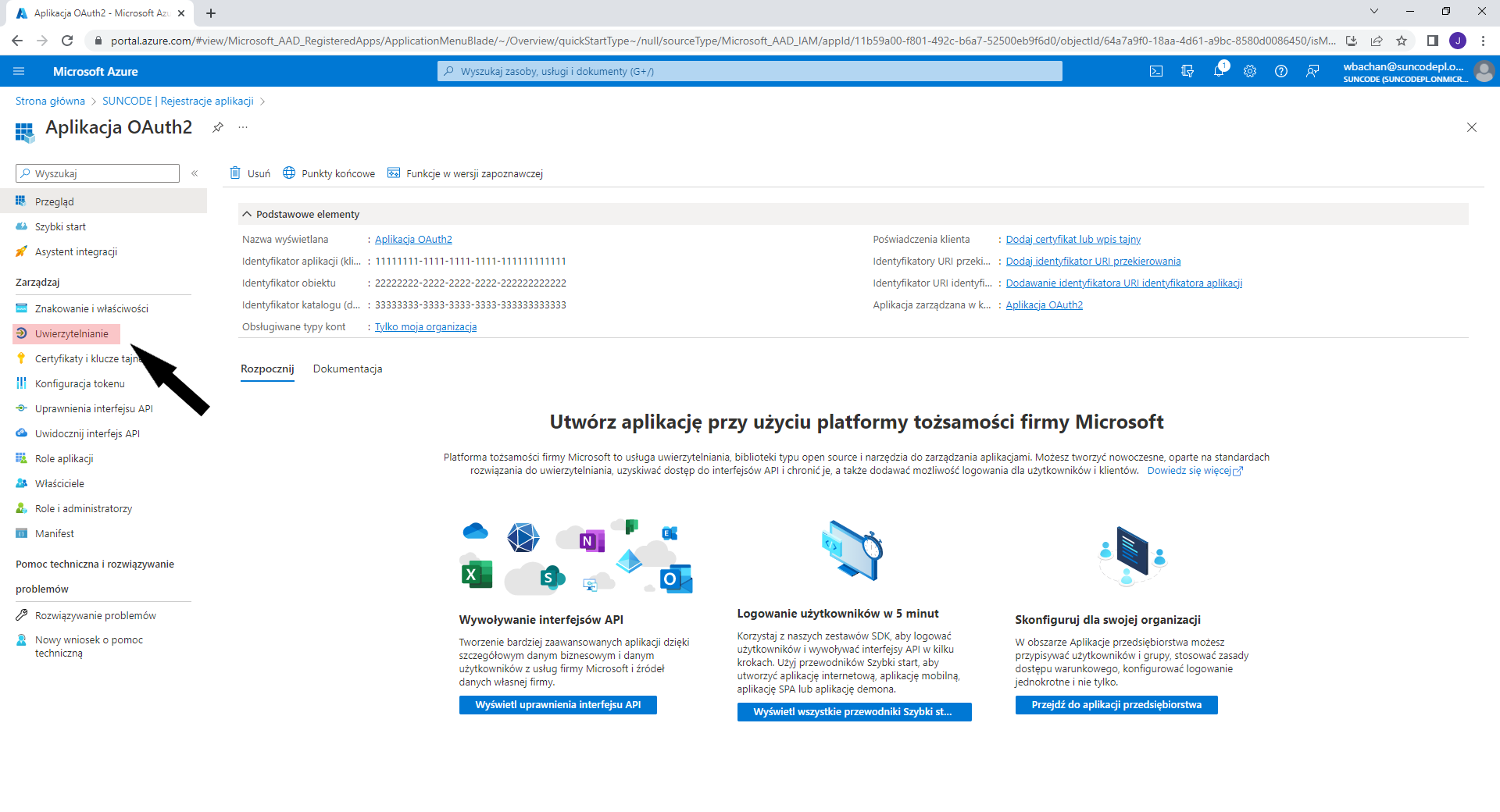Click the object ID value 22222222-2222
This screenshot has width=1500, height=812.
coord(470,283)
